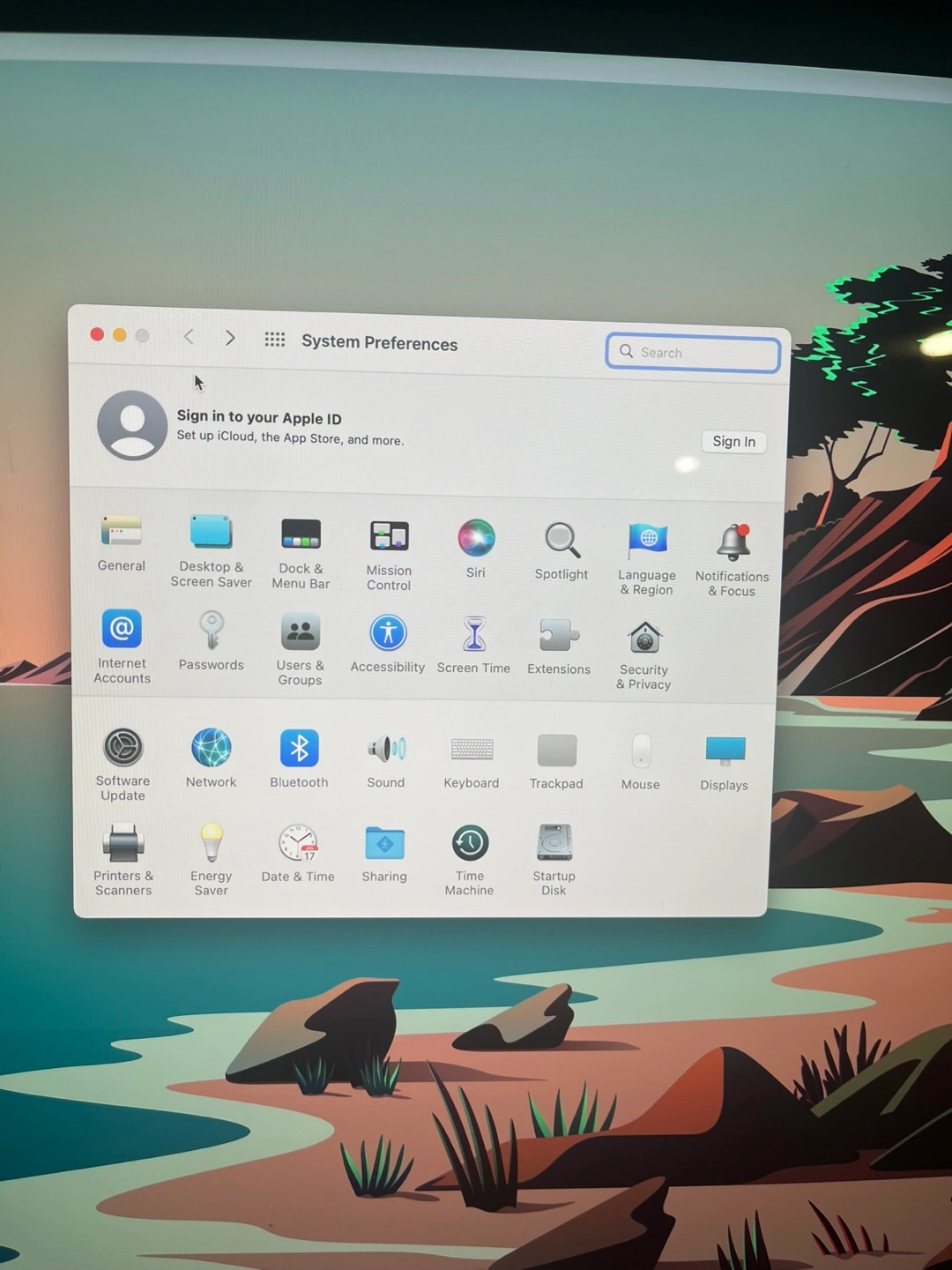
Task: Open Accessibility settings
Action: (388, 633)
